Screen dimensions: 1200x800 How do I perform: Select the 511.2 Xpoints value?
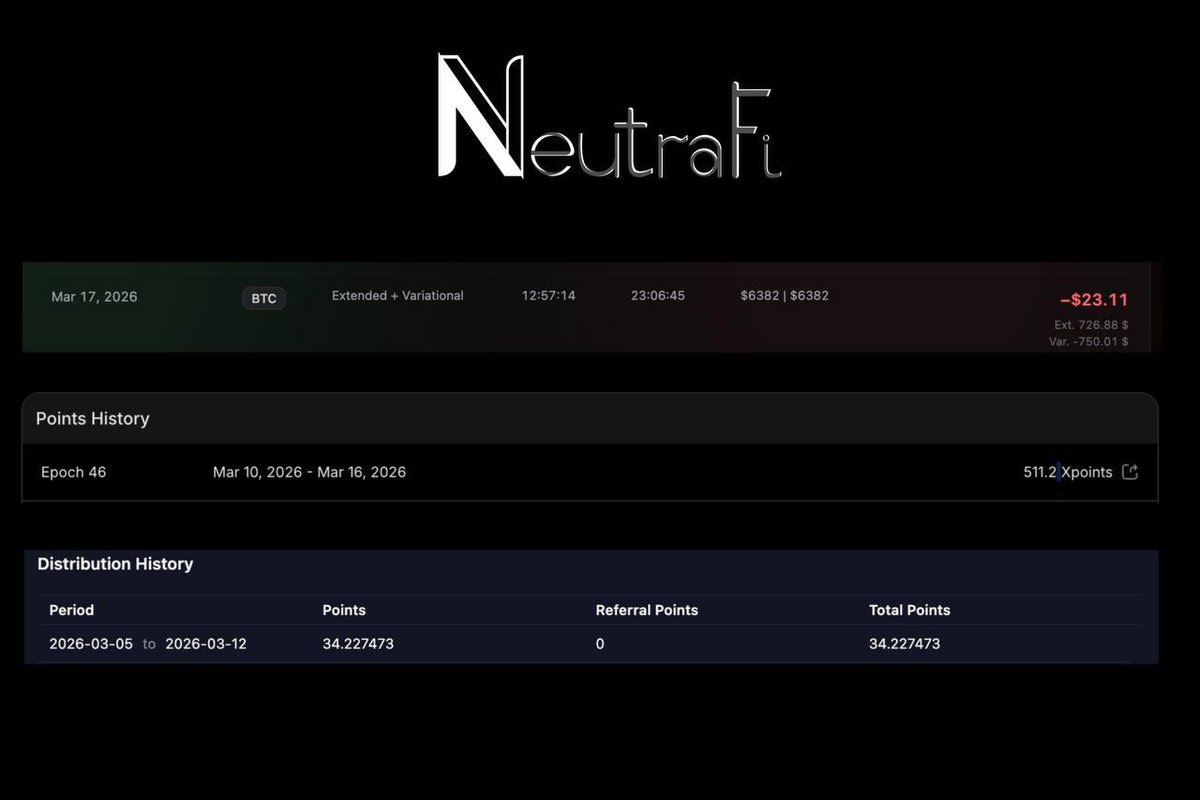1067,472
